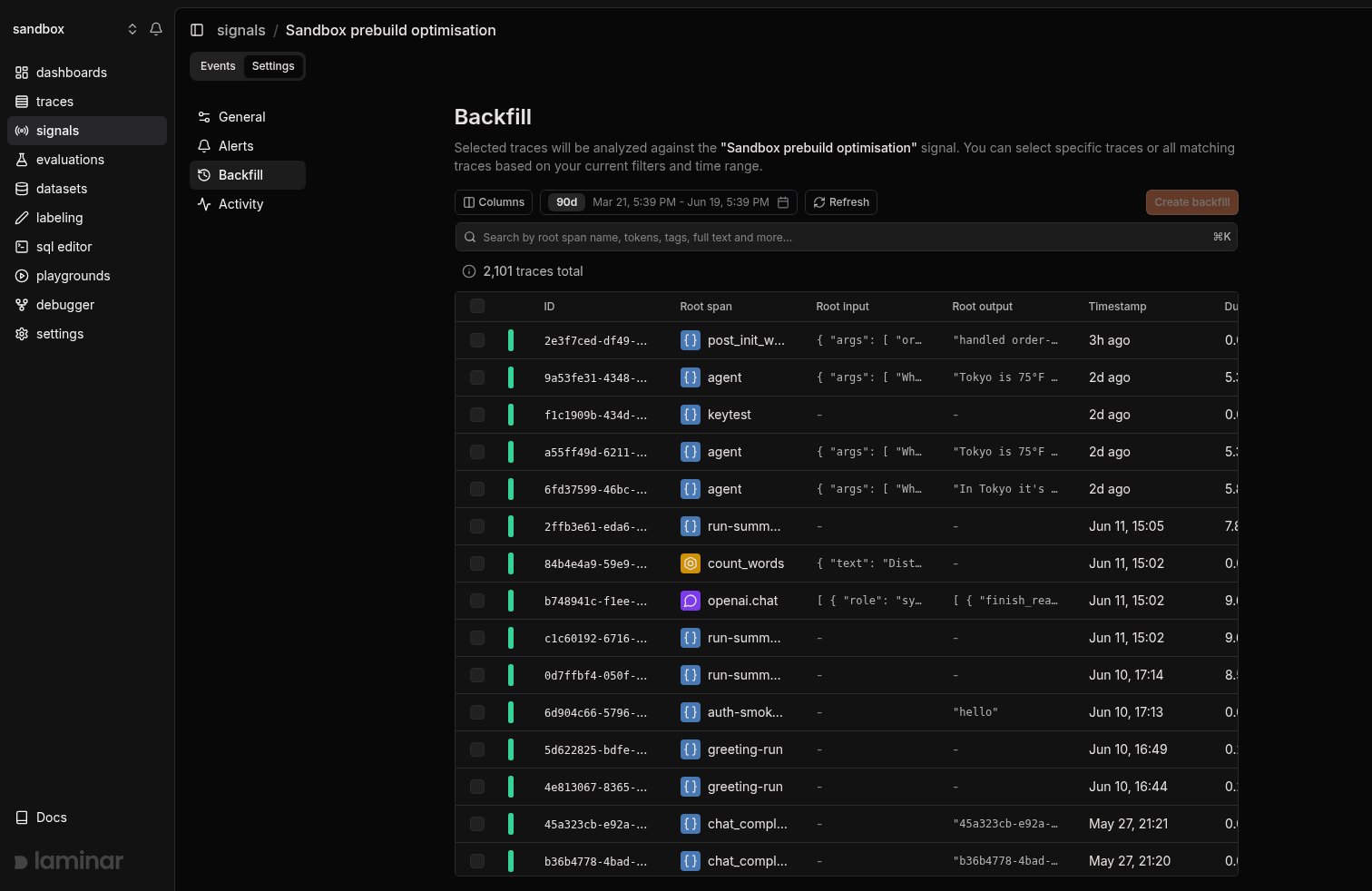Click the Laminar logo
This screenshot has height=891, width=1372.
pos(69,861)
